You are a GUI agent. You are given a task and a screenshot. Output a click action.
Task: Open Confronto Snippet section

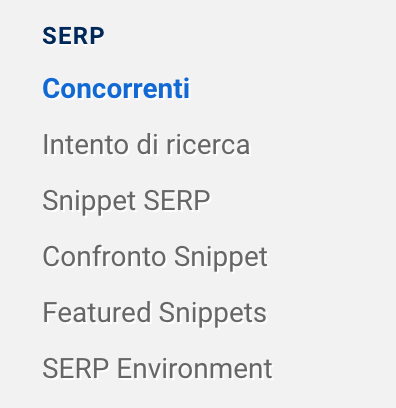point(155,257)
